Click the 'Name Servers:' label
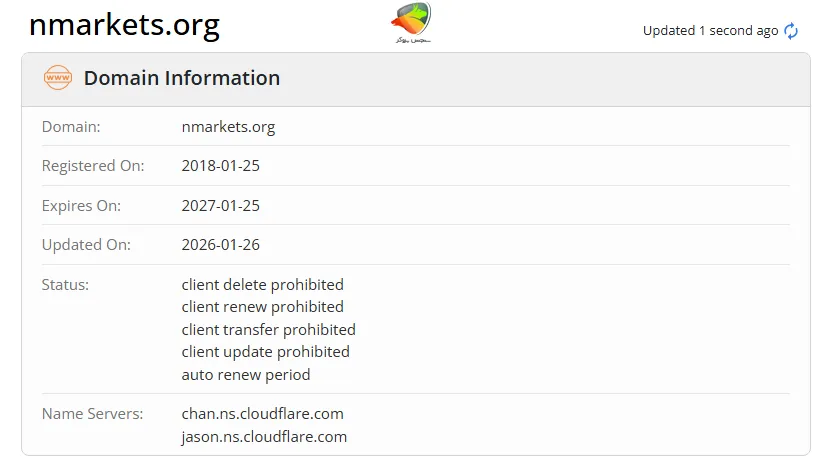 (x=94, y=414)
